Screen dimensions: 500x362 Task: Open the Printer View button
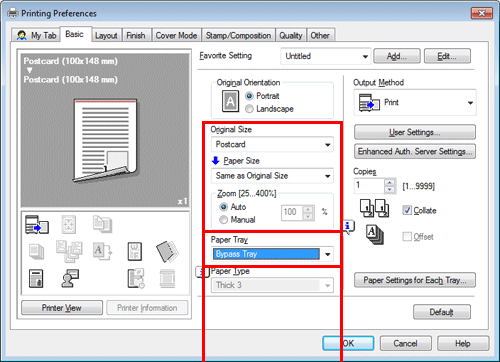point(62,308)
